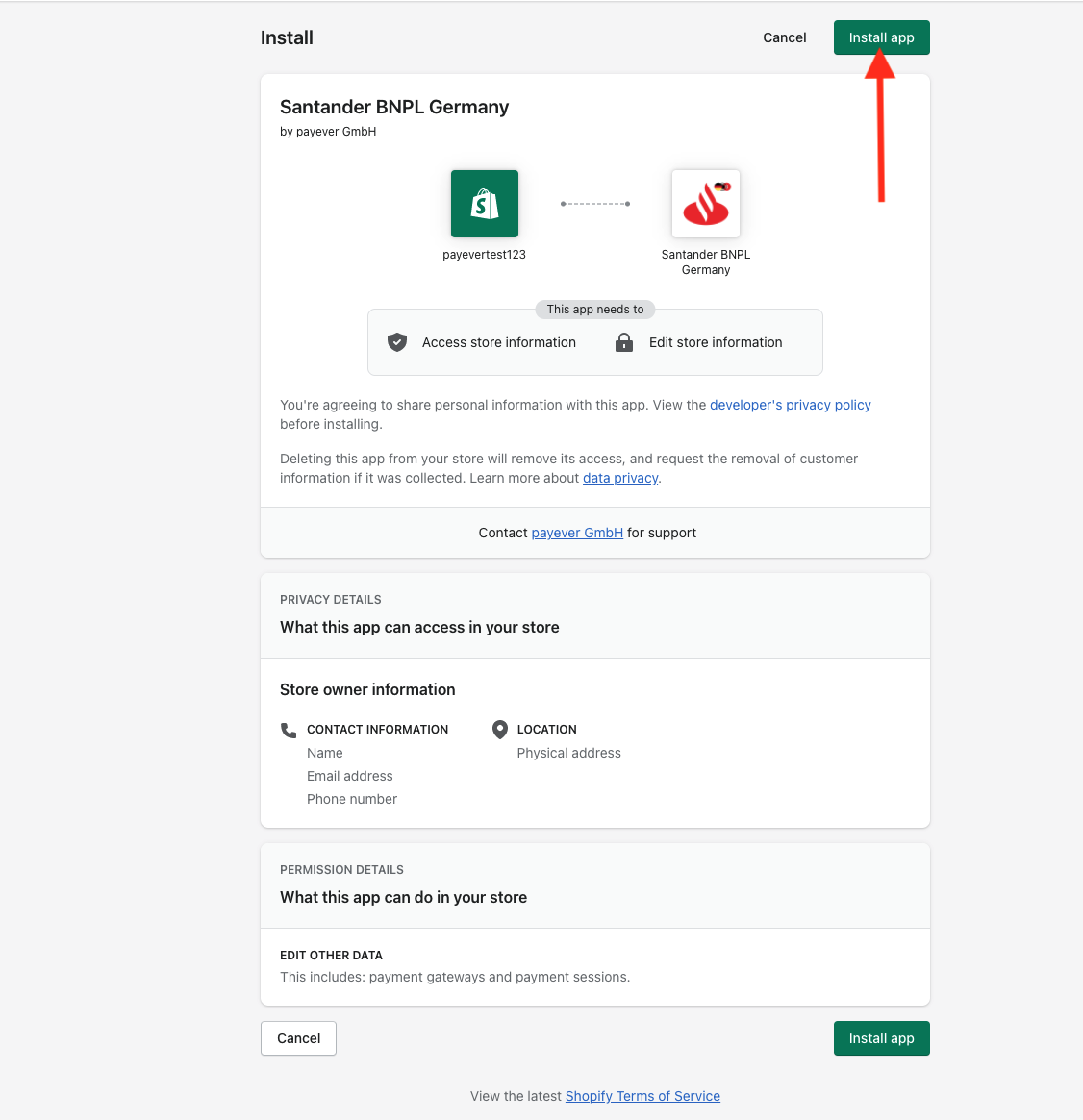
Task: Click the Install app button at top
Action: 882,37
